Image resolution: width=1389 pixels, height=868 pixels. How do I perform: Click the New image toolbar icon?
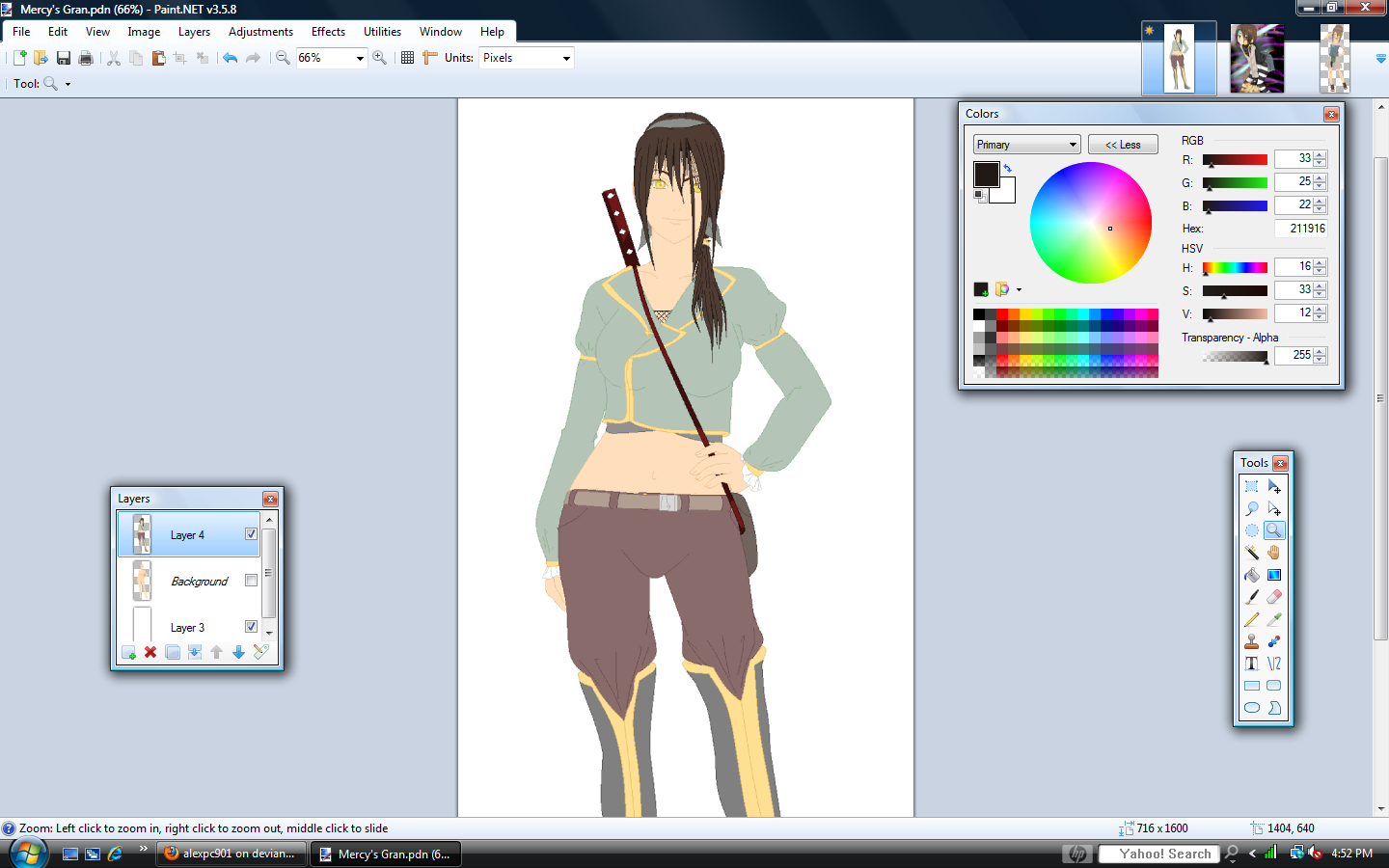pos(18,58)
